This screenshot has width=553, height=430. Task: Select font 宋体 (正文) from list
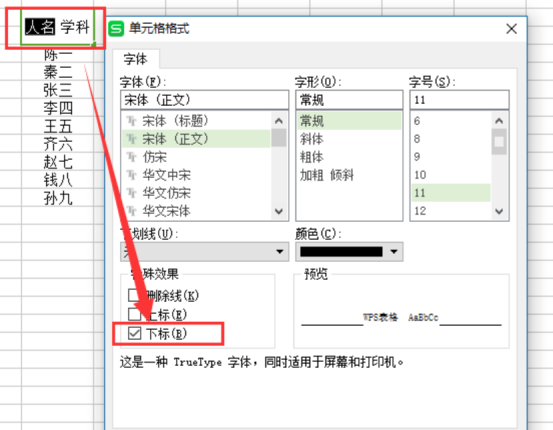(x=196, y=139)
